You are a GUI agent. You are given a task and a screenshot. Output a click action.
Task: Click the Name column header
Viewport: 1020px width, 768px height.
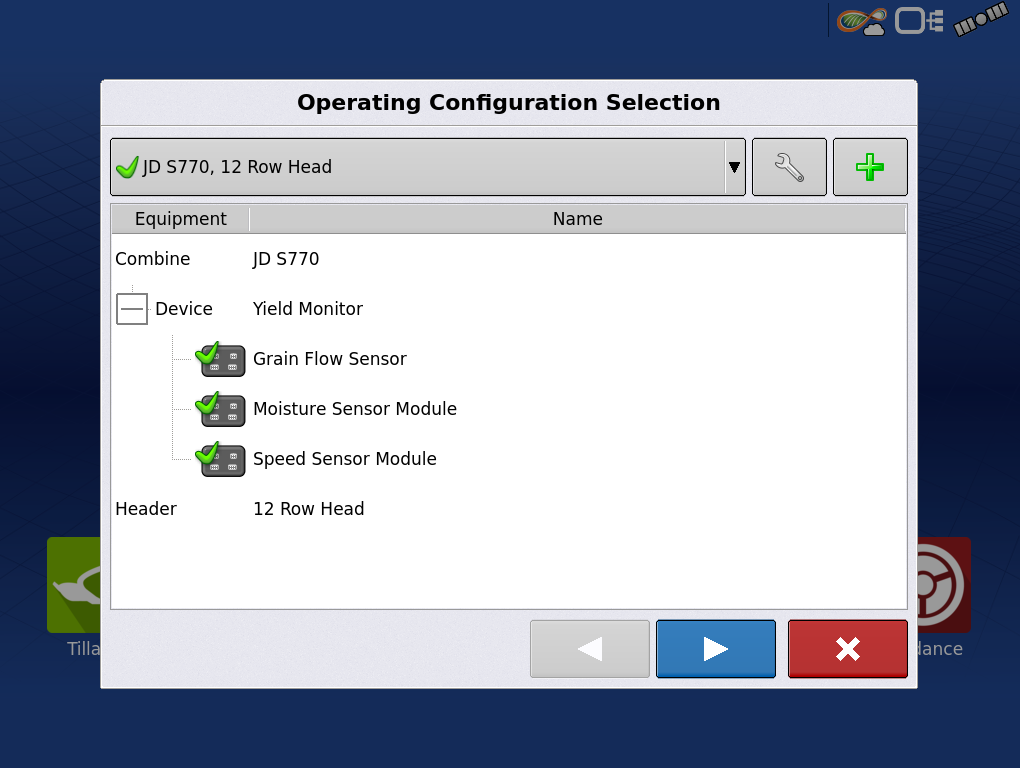pos(578,219)
